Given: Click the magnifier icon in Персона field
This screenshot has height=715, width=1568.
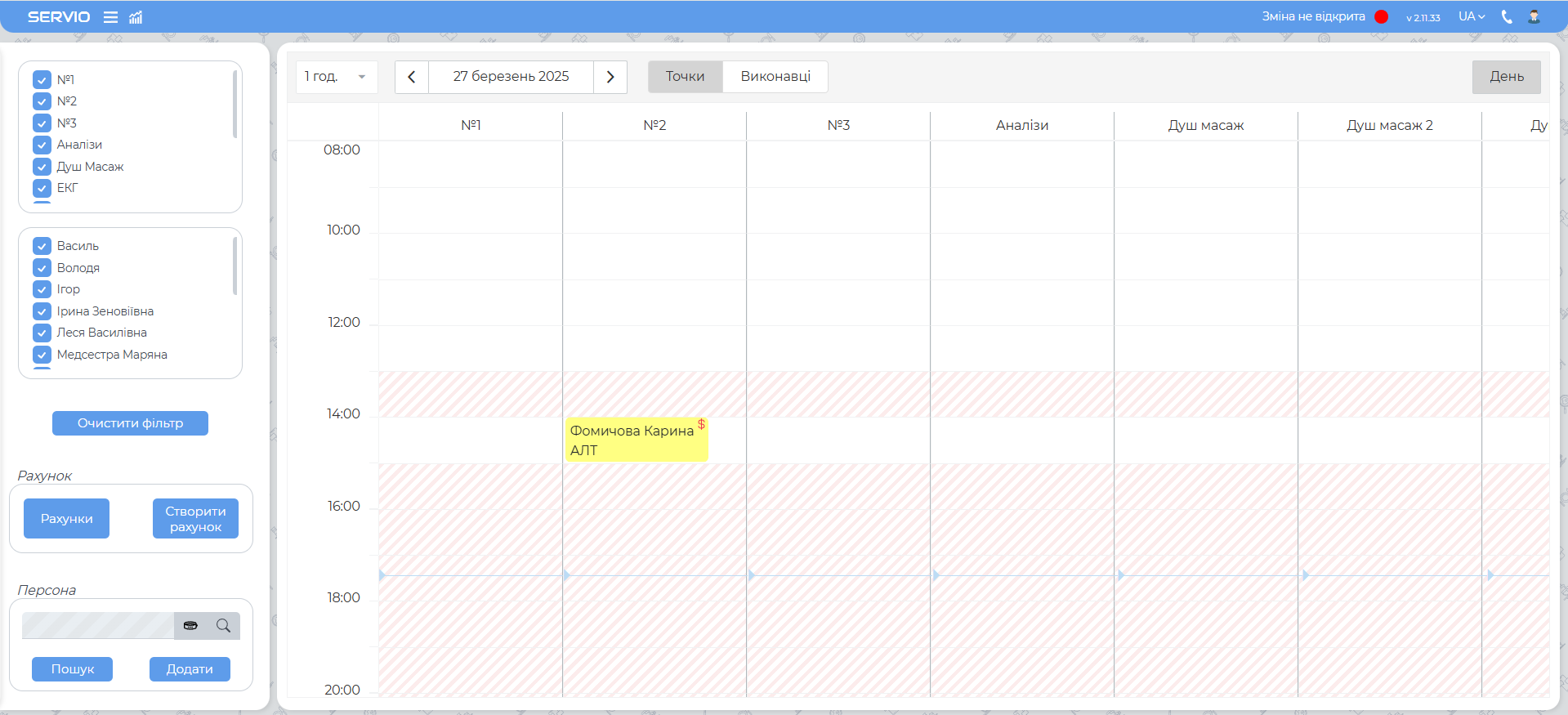Looking at the screenshot, I should coord(223,626).
